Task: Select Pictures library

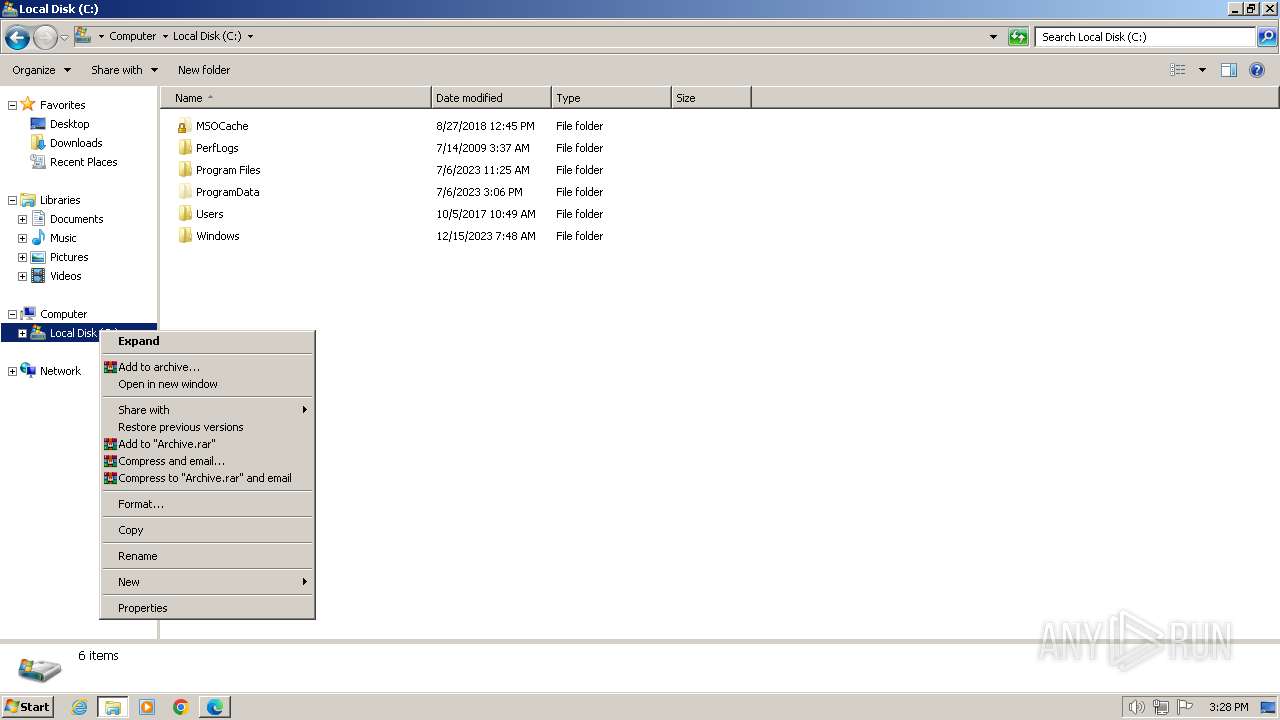Action: pyautogui.click(x=69, y=257)
